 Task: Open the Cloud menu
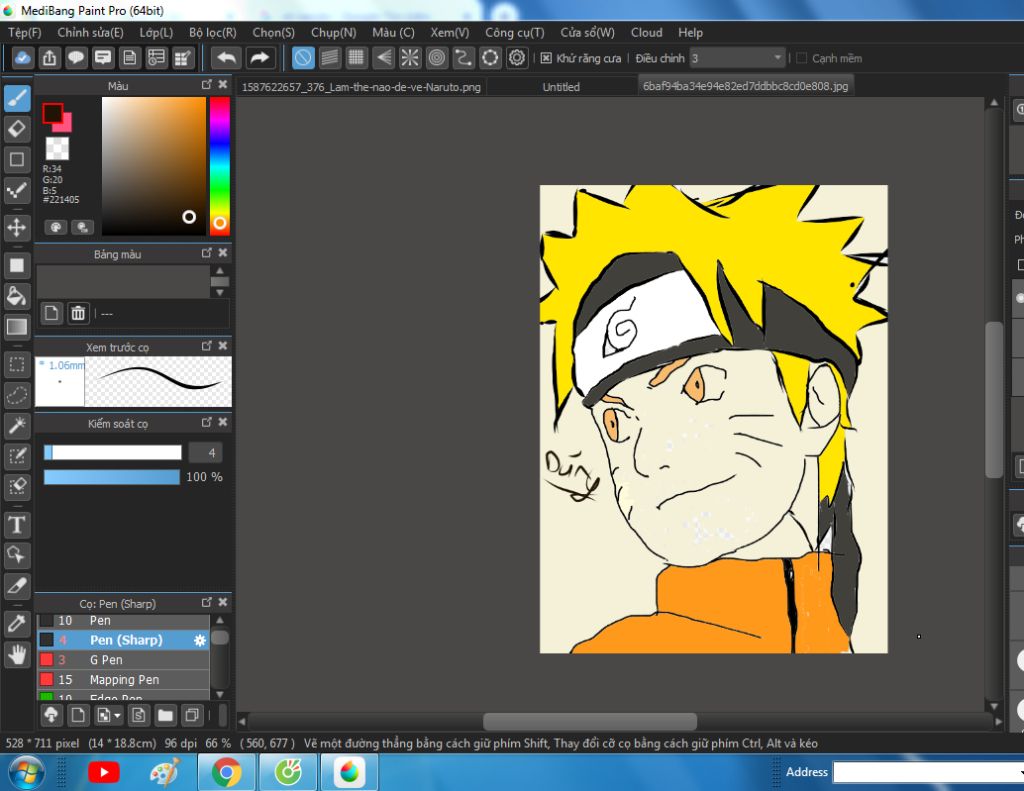pyautogui.click(x=647, y=33)
